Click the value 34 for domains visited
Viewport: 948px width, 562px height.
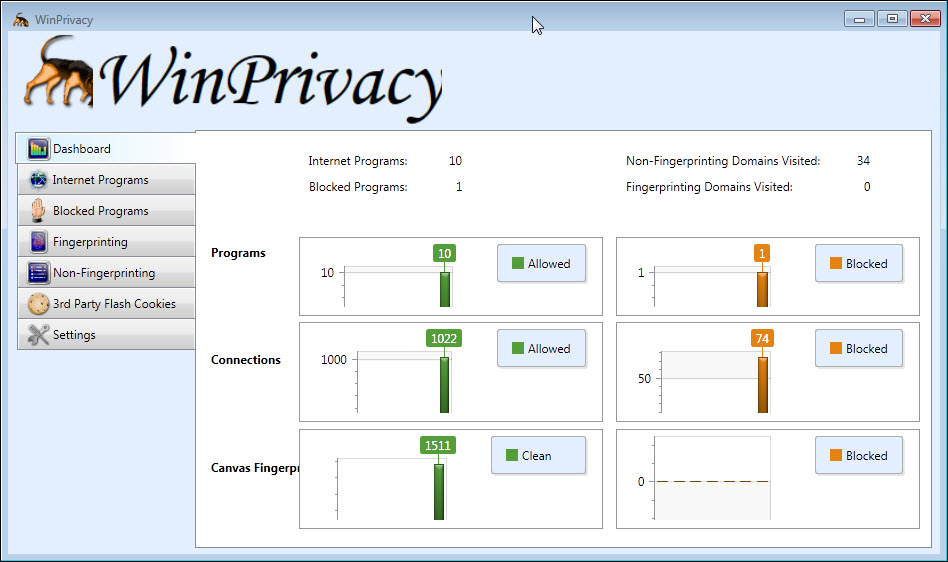click(x=863, y=161)
